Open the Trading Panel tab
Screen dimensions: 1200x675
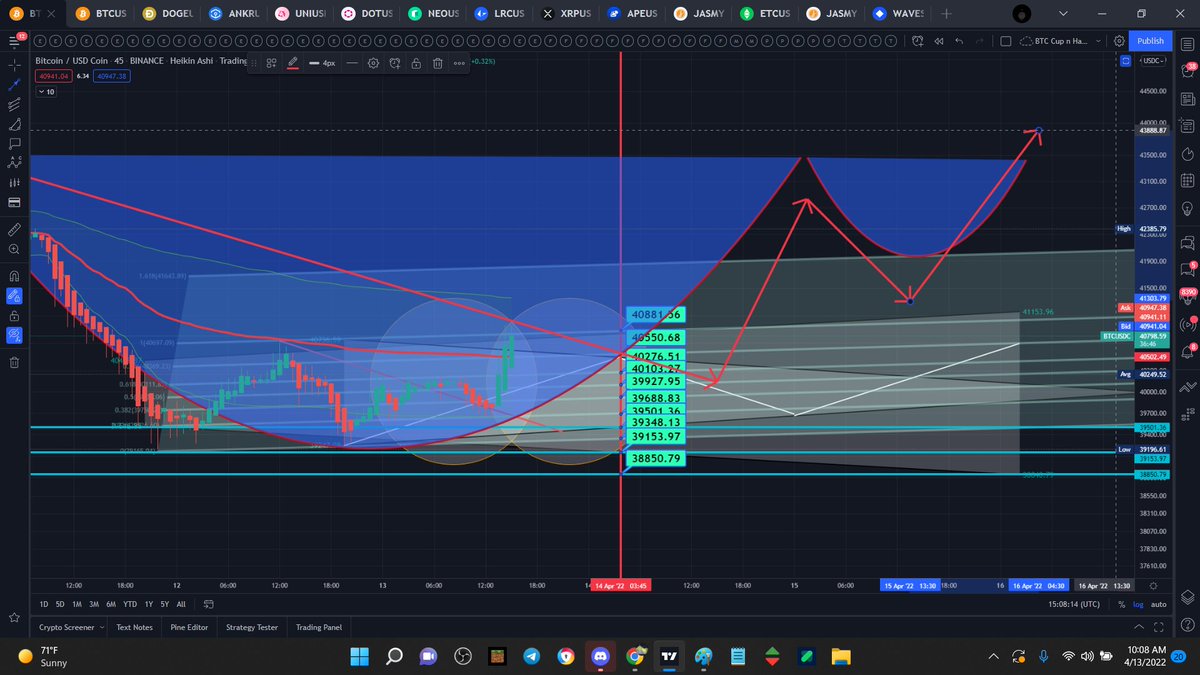[x=319, y=627]
